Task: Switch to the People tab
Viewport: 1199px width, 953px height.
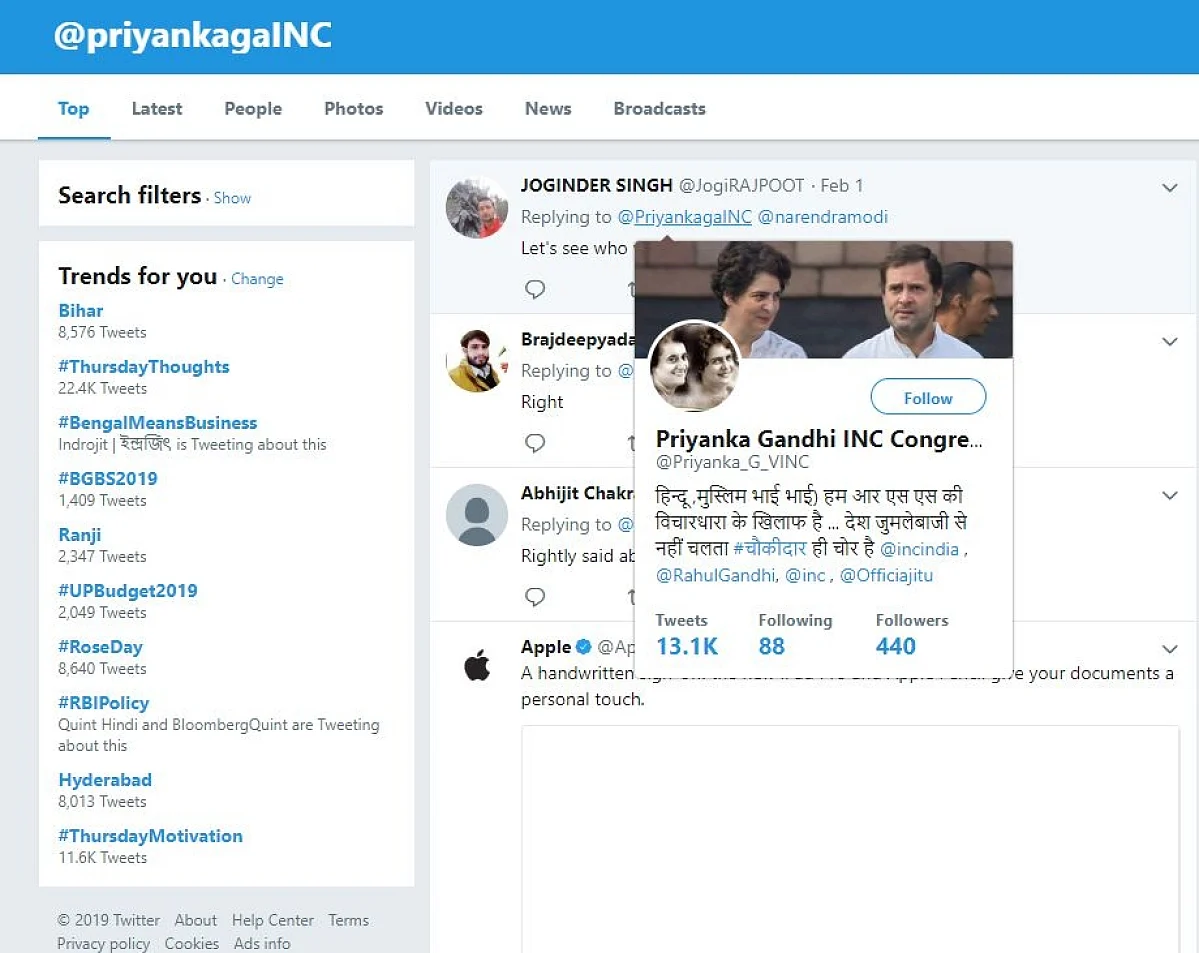Action: pos(253,109)
